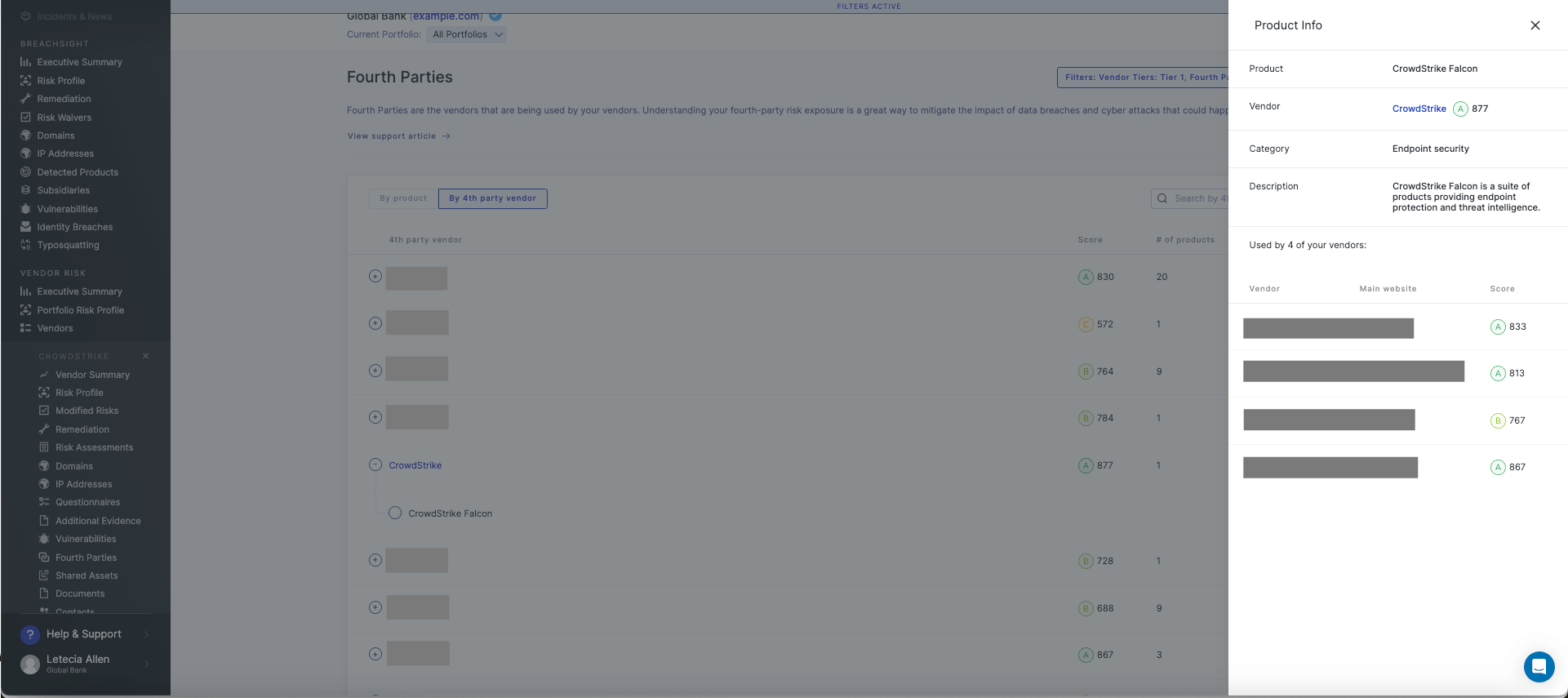Sort by Score column header in table
The width and height of the screenshot is (1568, 698).
coord(1090,240)
